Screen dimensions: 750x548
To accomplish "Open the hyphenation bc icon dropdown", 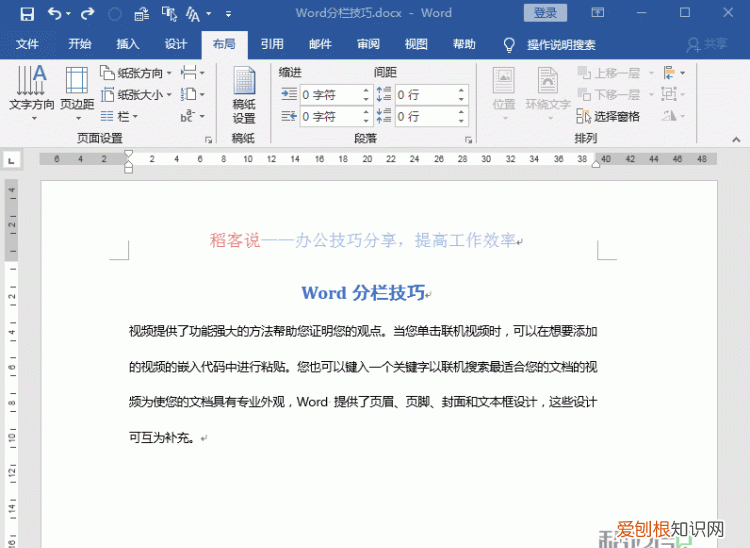I will pos(193,116).
